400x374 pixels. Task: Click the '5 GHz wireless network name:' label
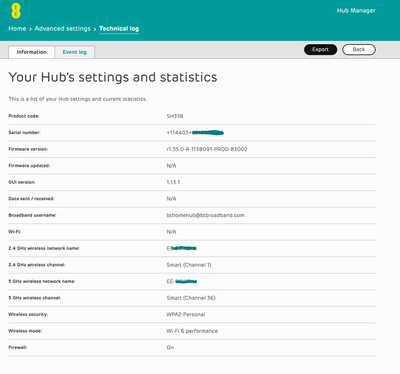pyautogui.click(x=42, y=281)
